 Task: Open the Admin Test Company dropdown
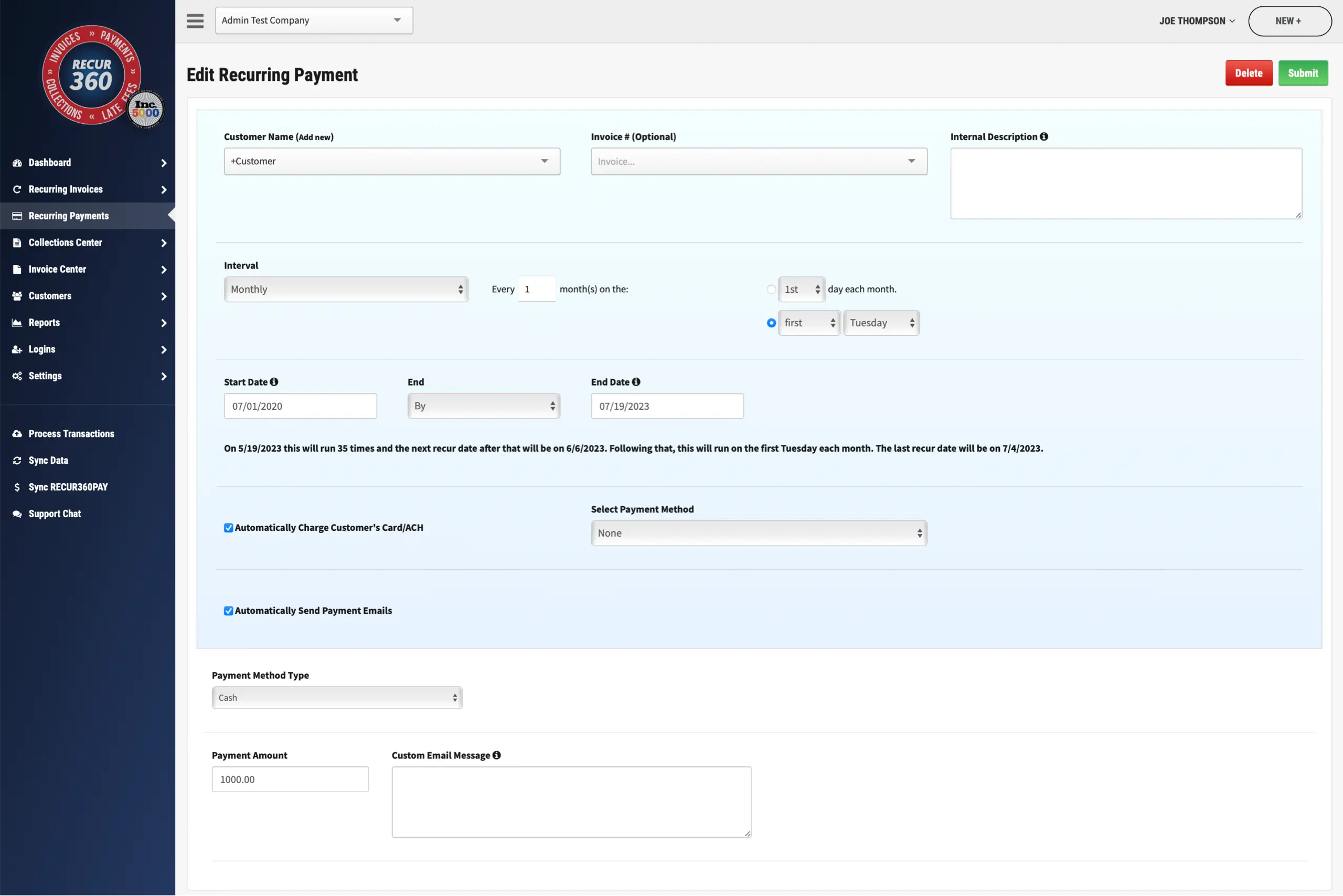click(x=314, y=20)
